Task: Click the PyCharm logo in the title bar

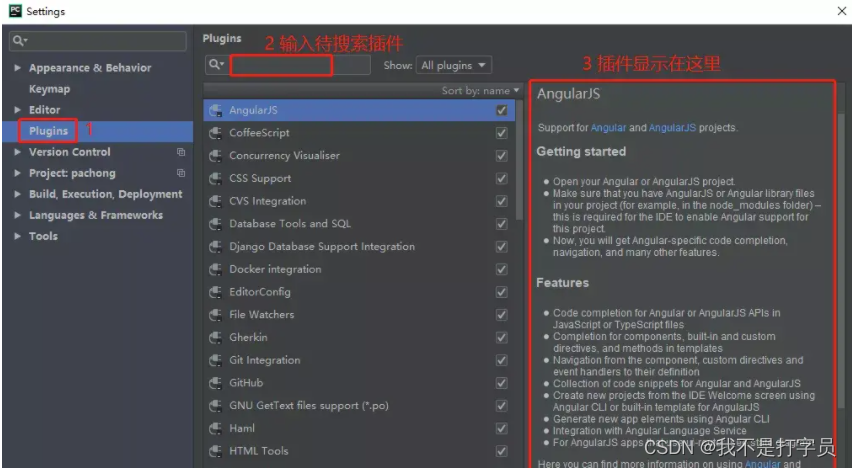Action: point(15,11)
